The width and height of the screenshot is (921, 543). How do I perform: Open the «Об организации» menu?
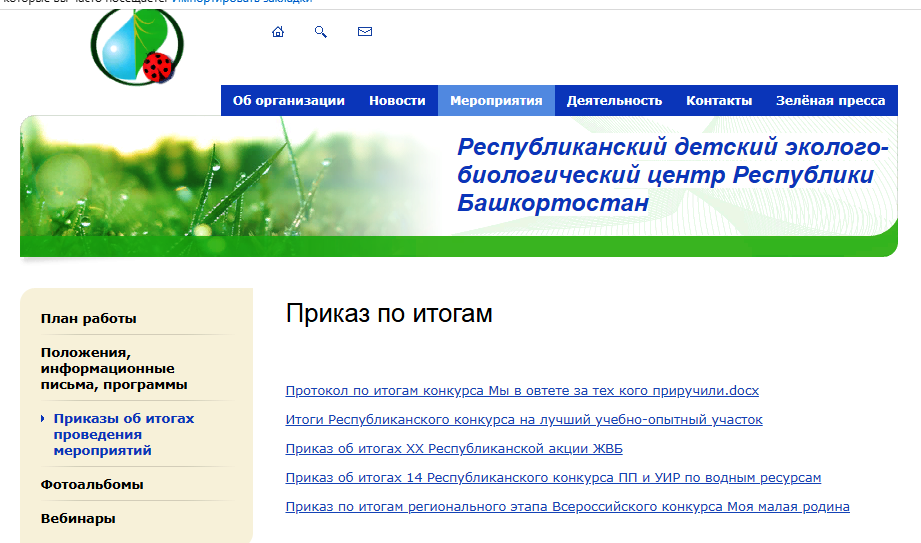click(x=288, y=100)
